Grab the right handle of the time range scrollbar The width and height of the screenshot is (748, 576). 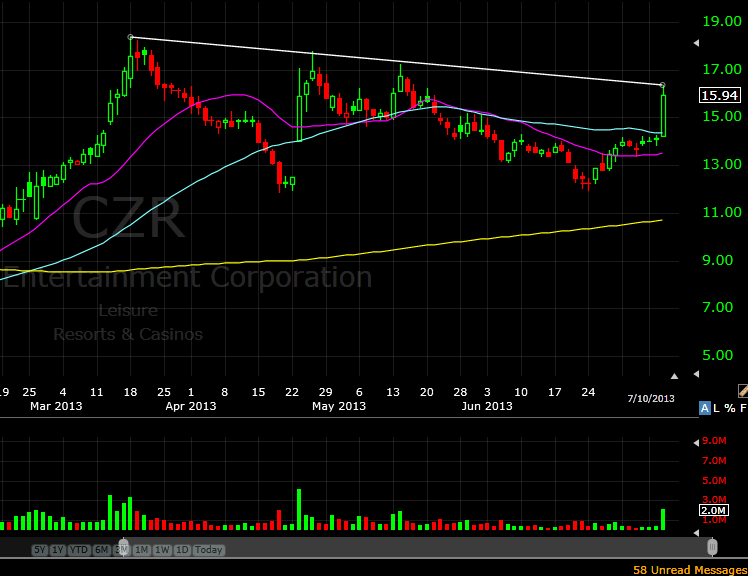tap(712, 547)
